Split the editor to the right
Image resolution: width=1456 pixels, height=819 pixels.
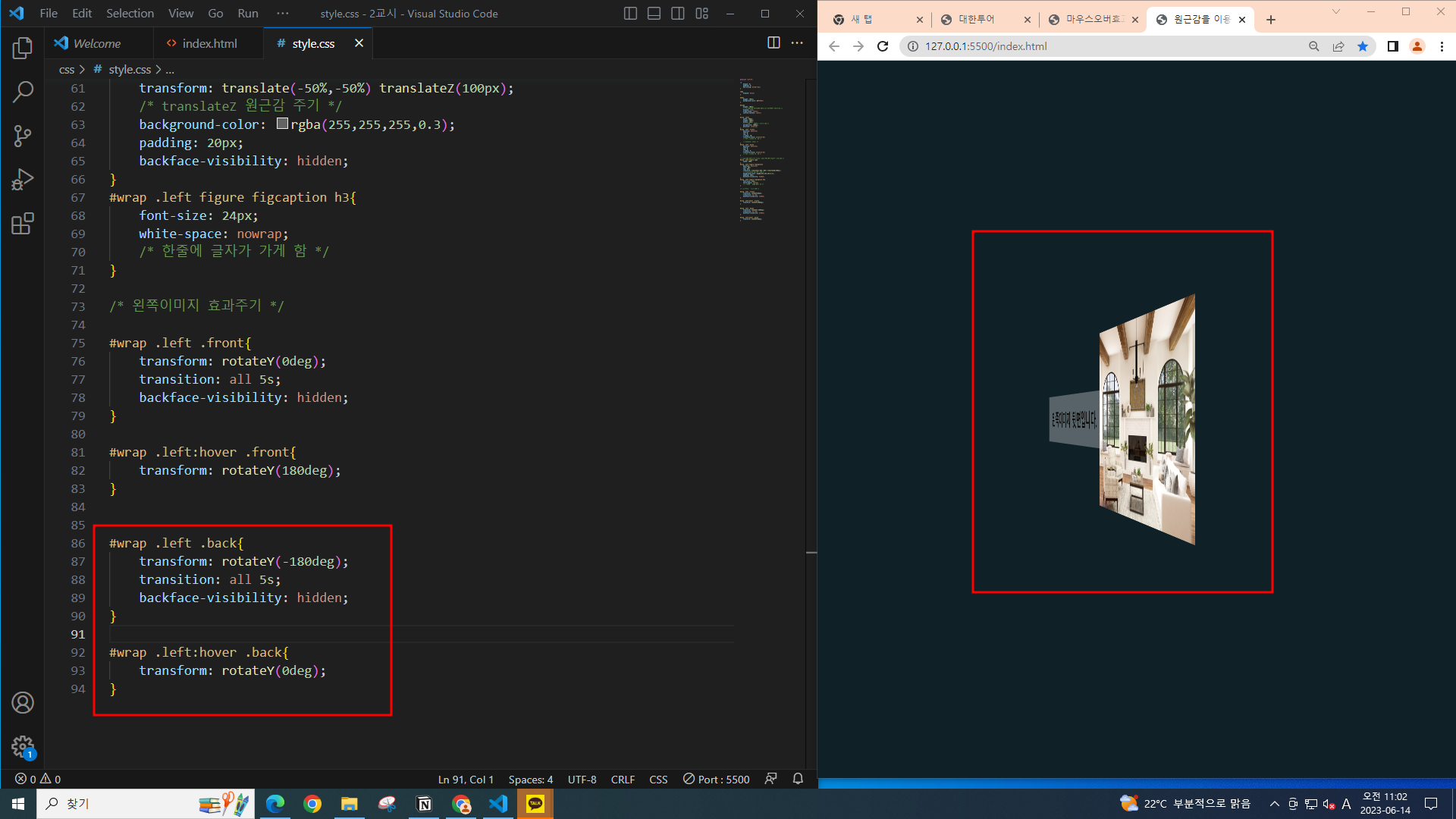[x=773, y=43]
